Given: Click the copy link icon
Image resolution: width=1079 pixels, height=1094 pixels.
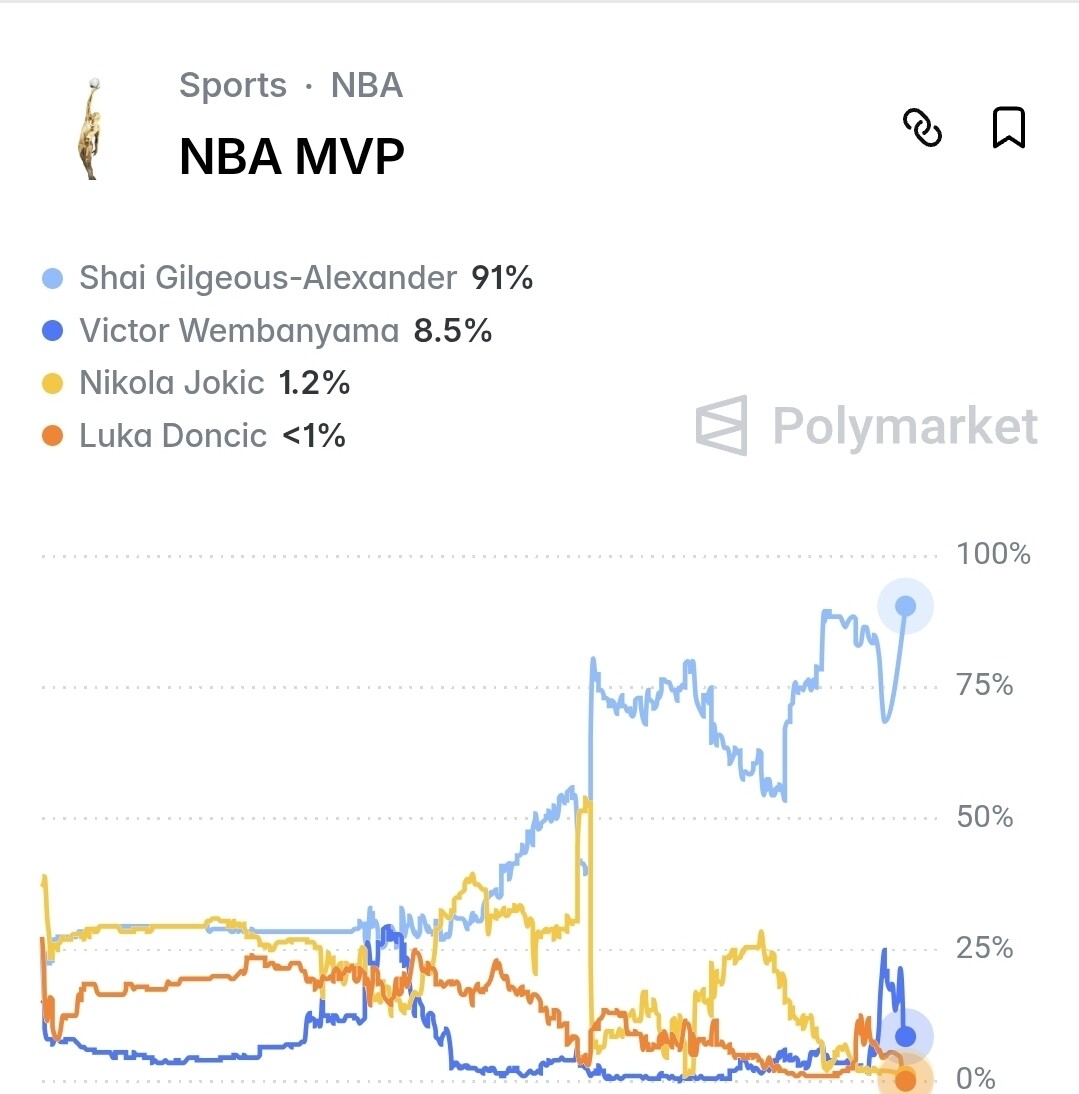Looking at the screenshot, I should point(922,128).
